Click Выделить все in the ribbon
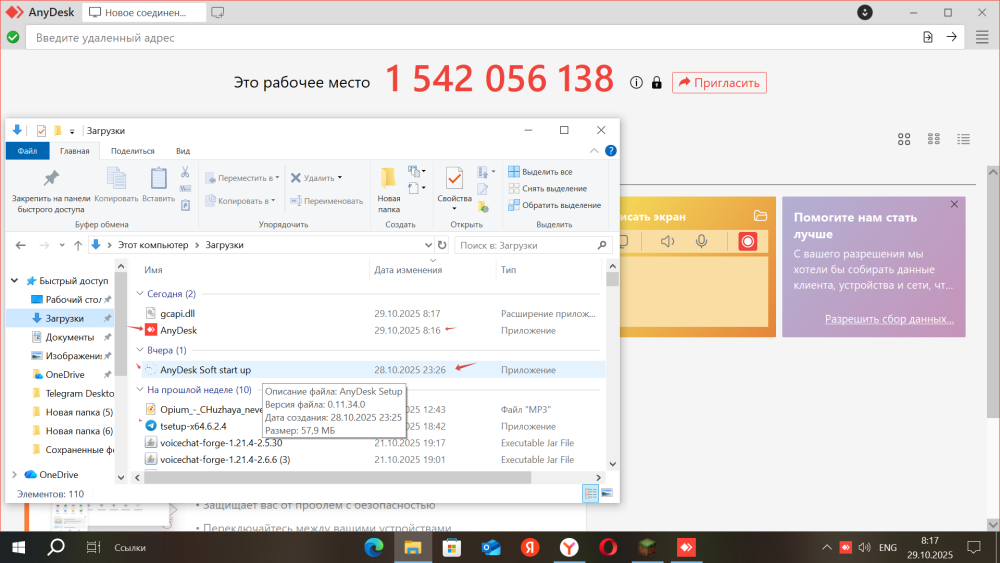Image resolution: width=1000 pixels, height=563 pixels. pos(540,172)
